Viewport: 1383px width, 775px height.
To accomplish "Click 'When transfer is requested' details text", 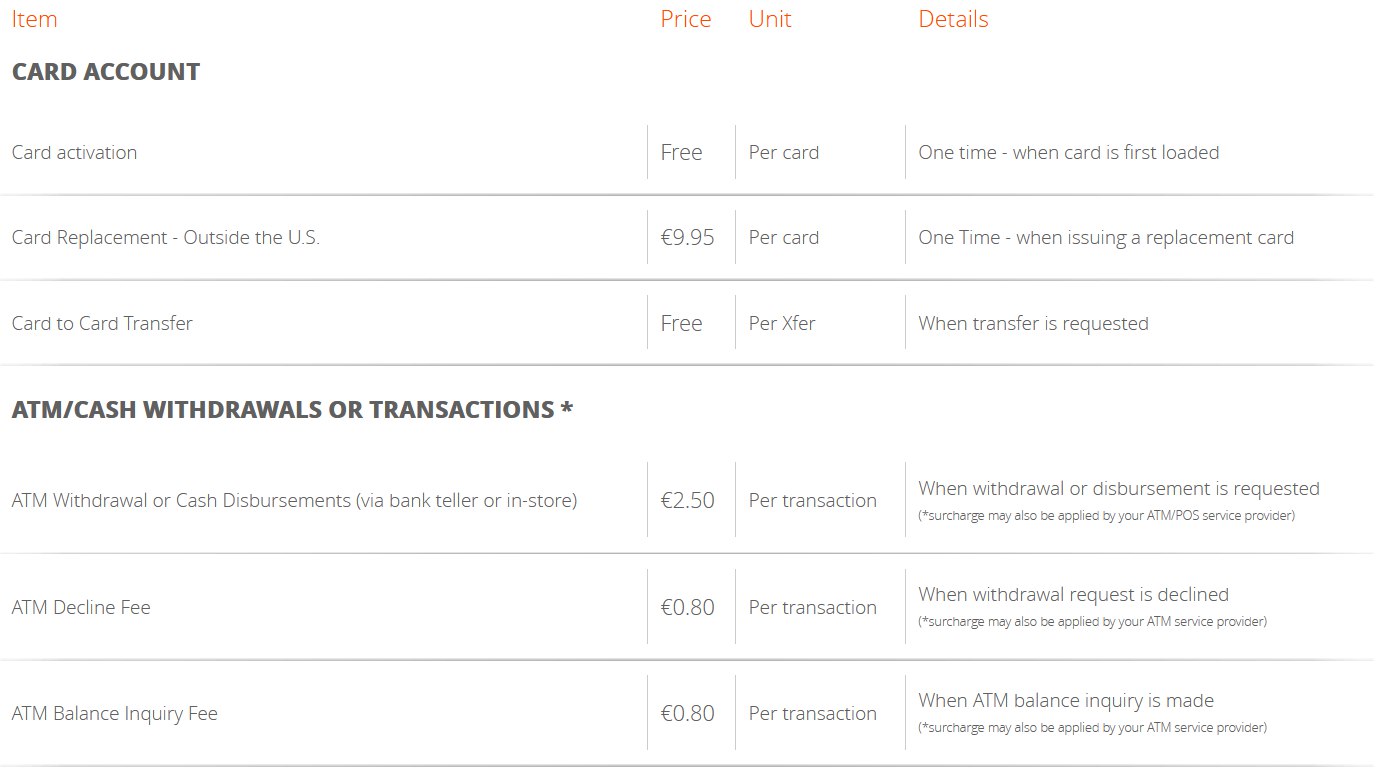I will click(x=1034, y=323).
